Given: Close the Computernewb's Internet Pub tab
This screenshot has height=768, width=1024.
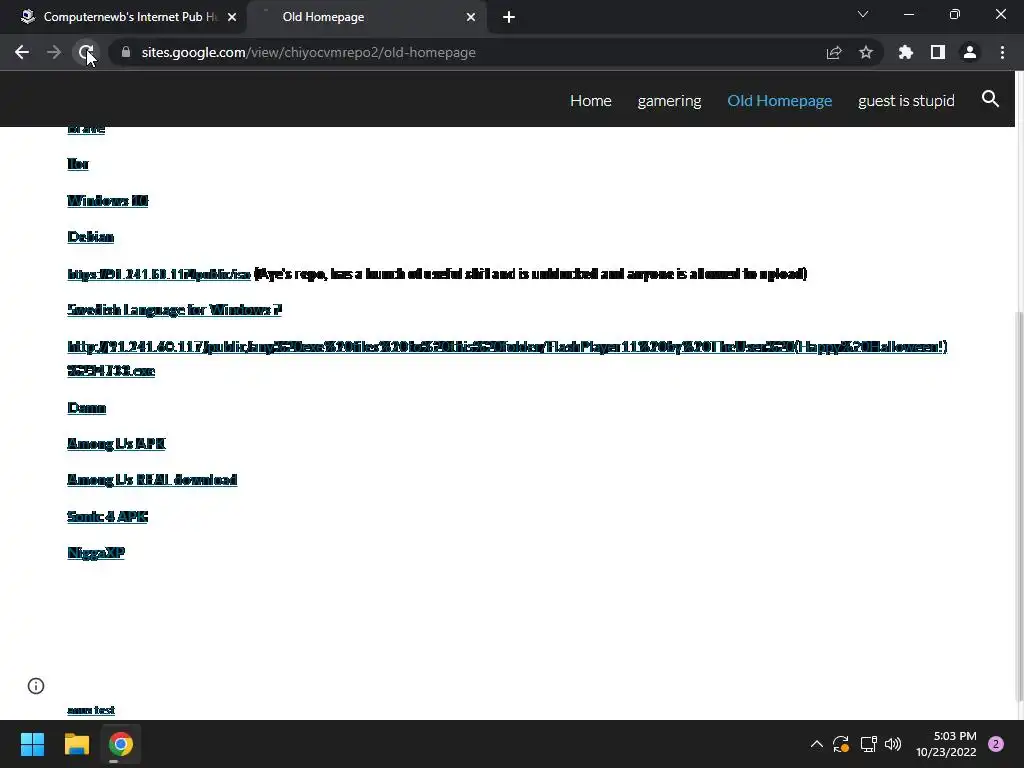Looking at the screenshot, I should tap(232, 17).
